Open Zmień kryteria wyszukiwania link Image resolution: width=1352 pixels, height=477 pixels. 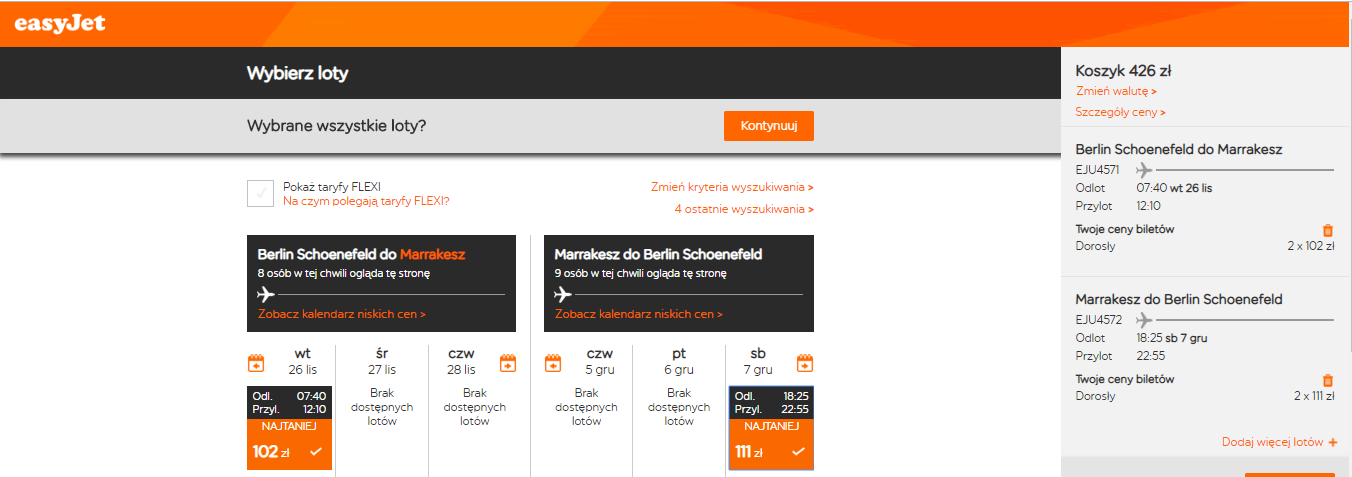732,187
